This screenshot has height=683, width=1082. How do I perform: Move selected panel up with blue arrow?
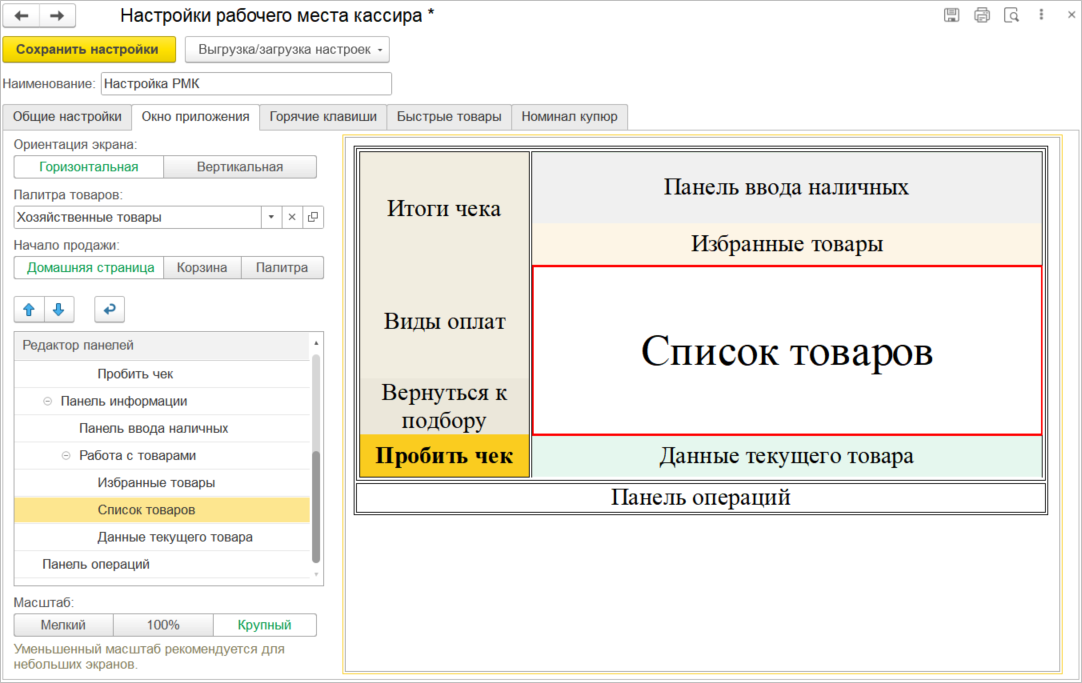(29, 310)
